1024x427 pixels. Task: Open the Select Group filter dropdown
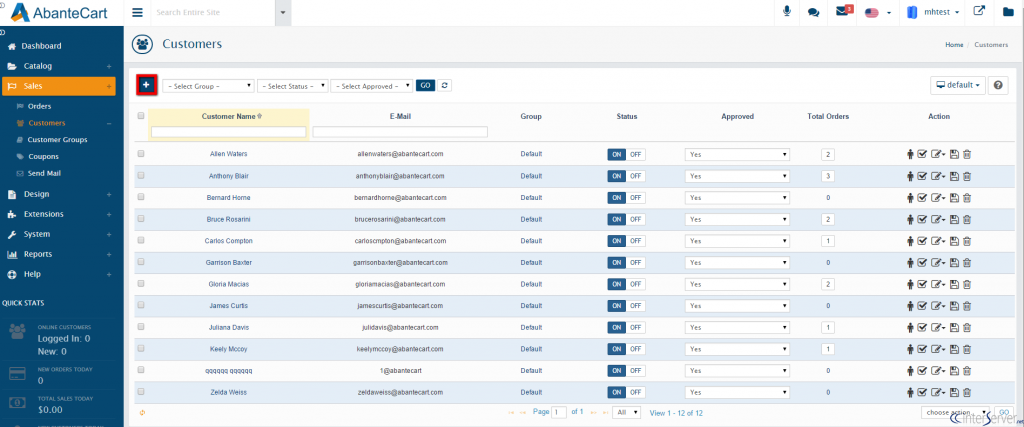[x=208, y=86]
